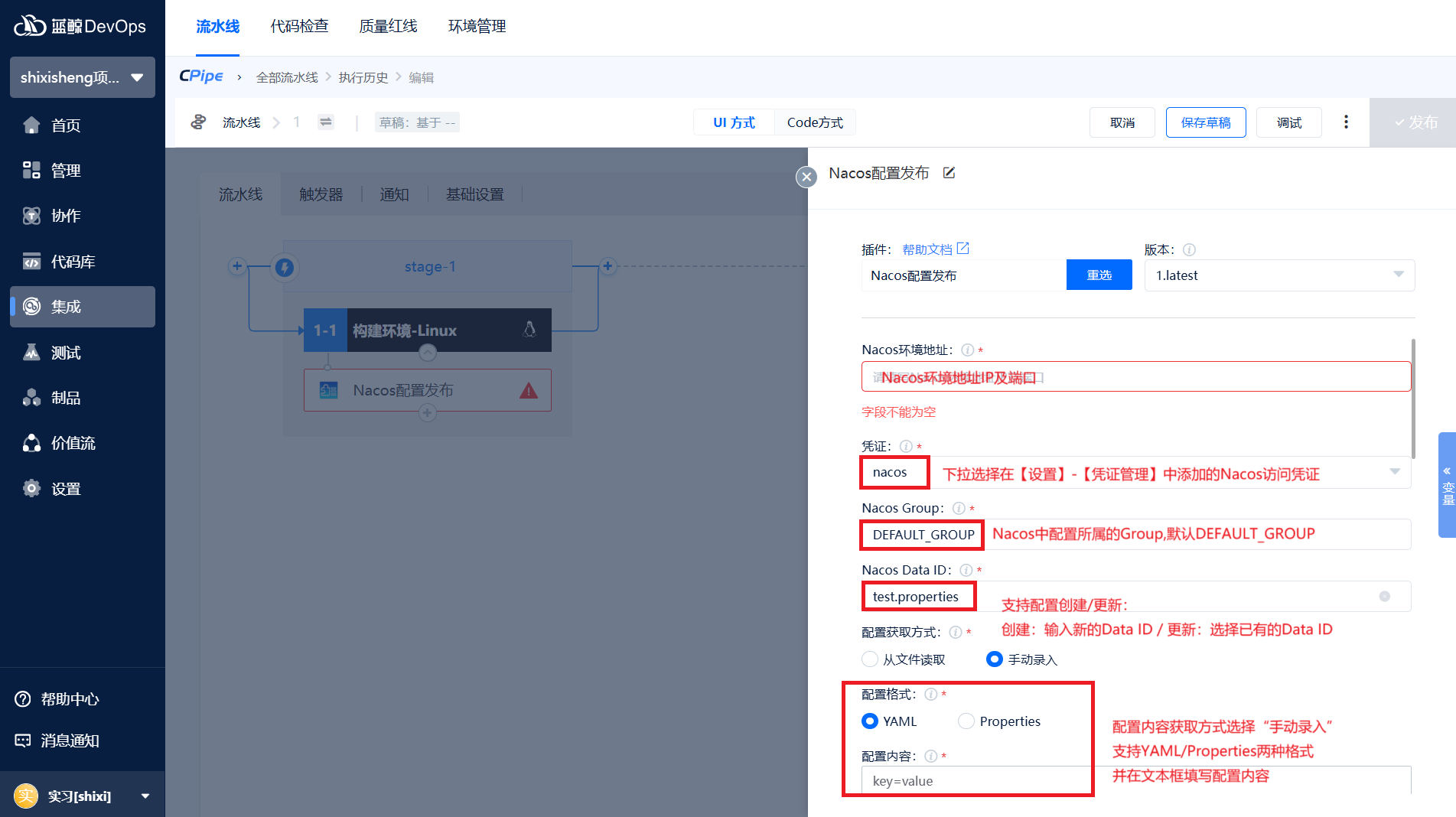The height and width of the screenshot is (817, 1456).
Task: Clear the Nacos Data ID field
Action: tap(1384, 597)
